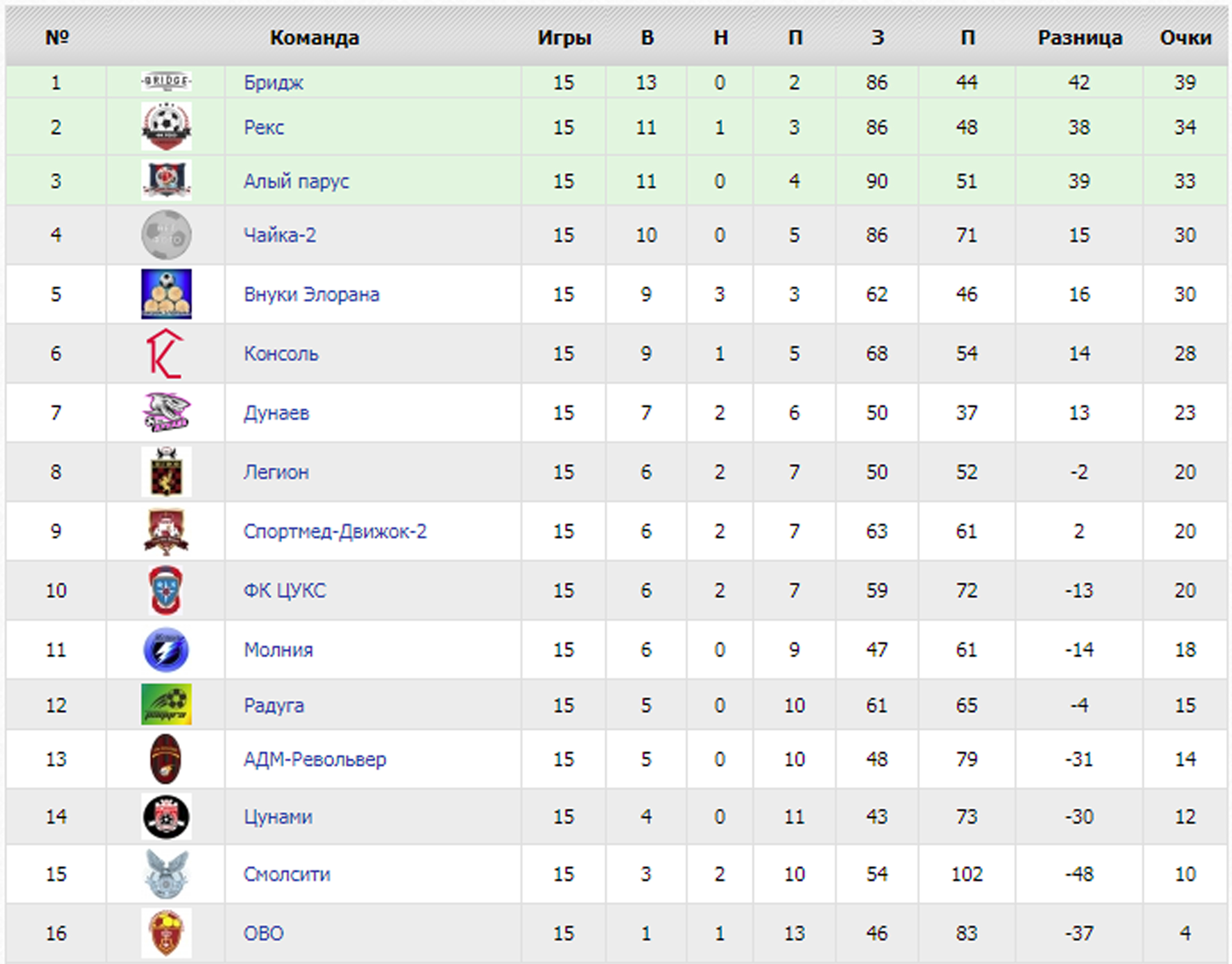Select the Игры column header
1232x964 pixels.
pos(564,38)
